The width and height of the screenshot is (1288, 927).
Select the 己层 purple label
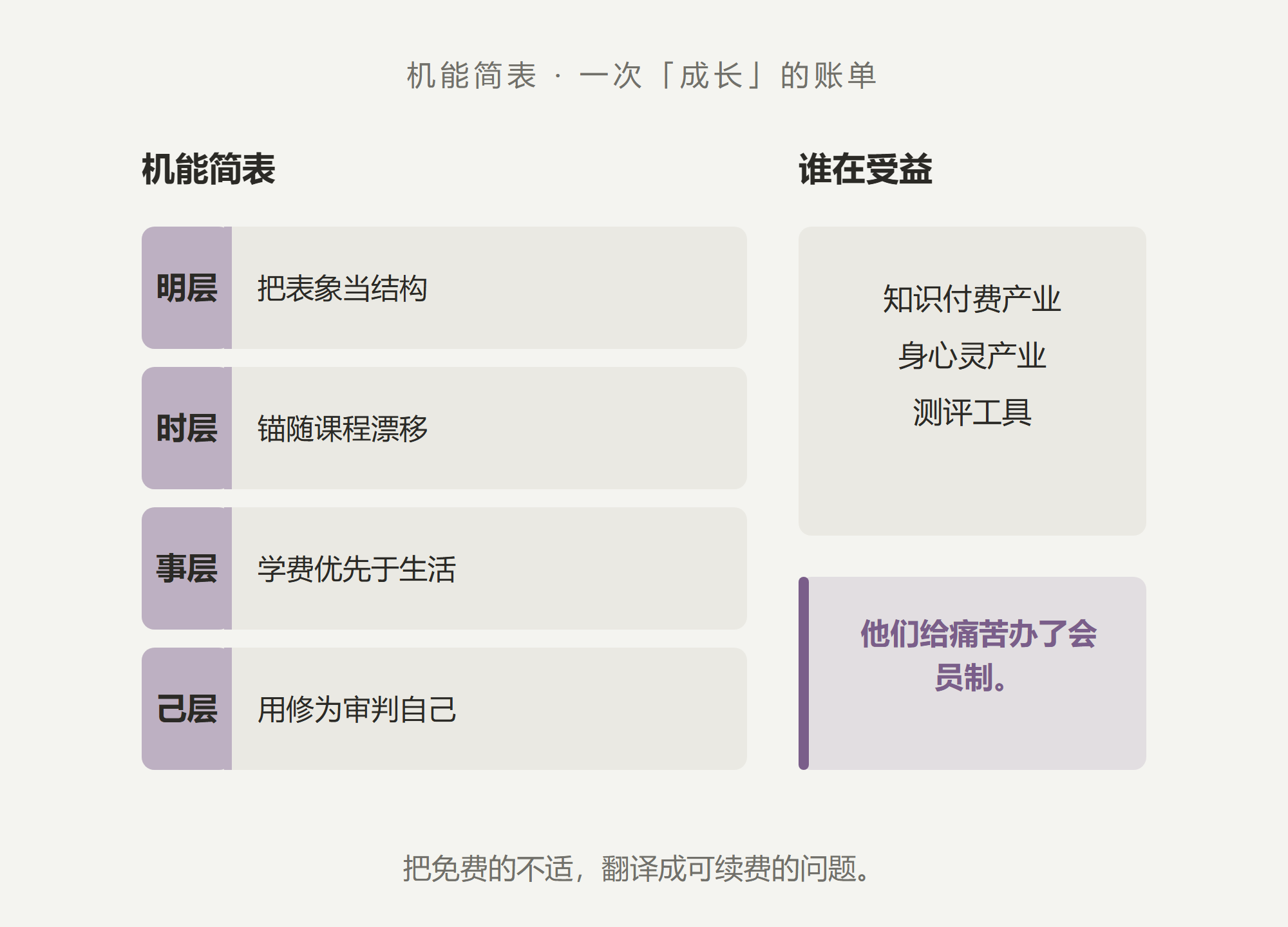pos(187,709)
